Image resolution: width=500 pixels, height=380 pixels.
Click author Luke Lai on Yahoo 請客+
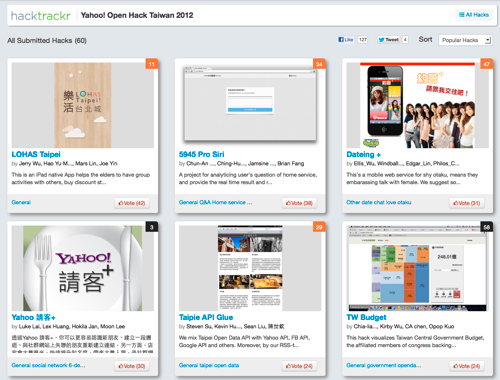pos(29,326)
